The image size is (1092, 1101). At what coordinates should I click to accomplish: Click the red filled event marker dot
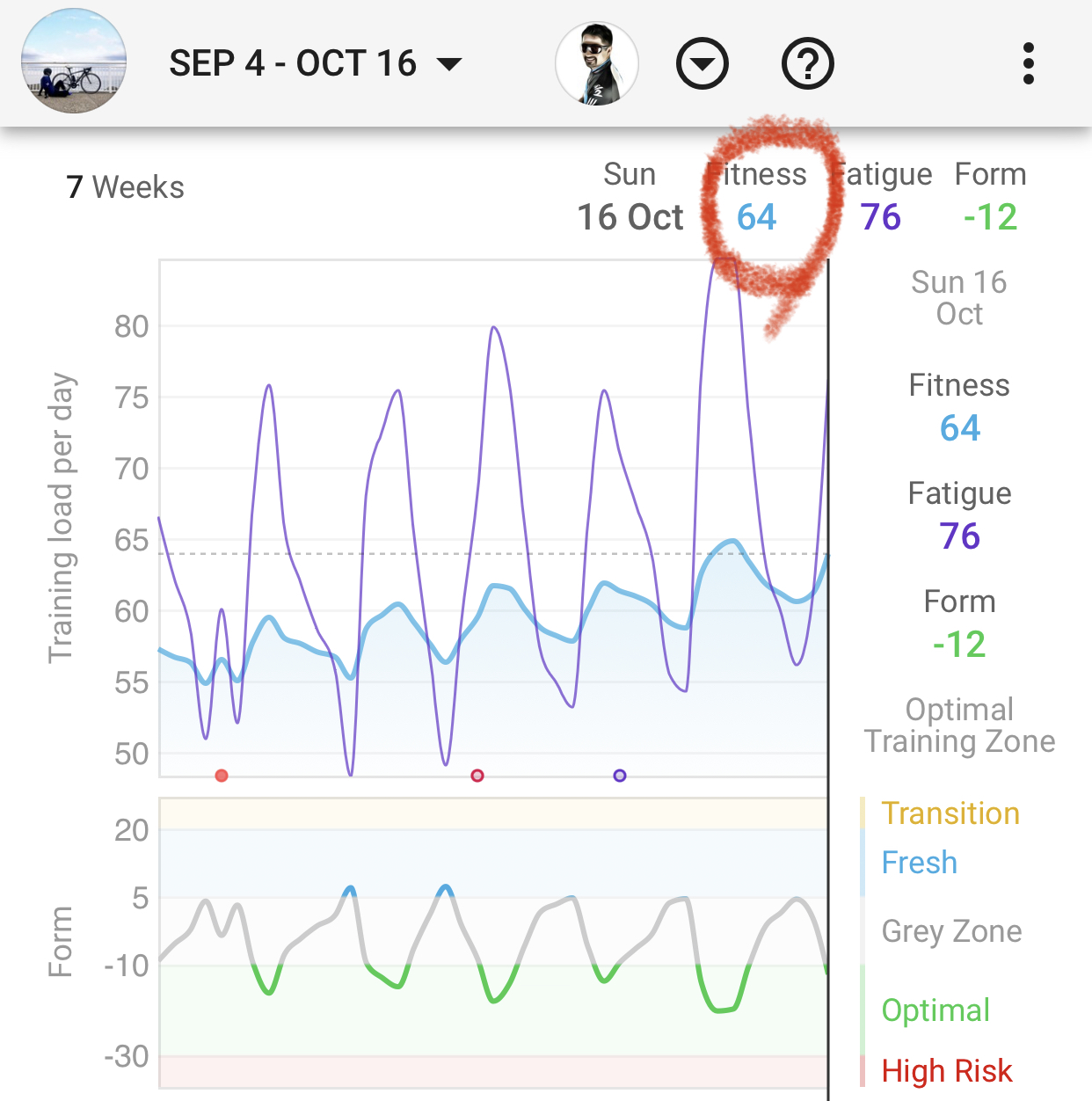coord(222,776)
